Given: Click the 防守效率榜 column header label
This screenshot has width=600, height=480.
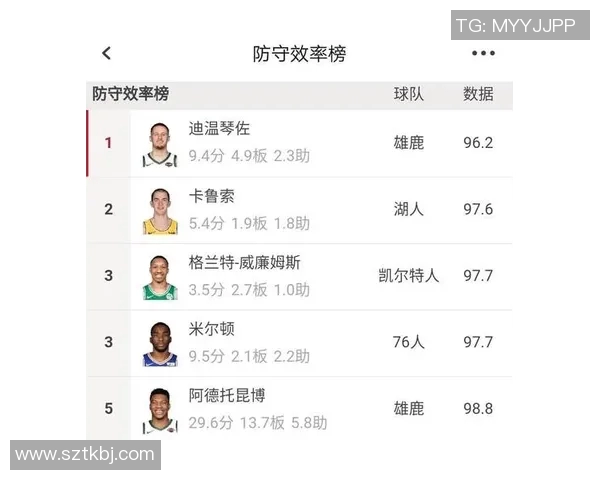Looking at the screenshot, I should click(131, 94).
